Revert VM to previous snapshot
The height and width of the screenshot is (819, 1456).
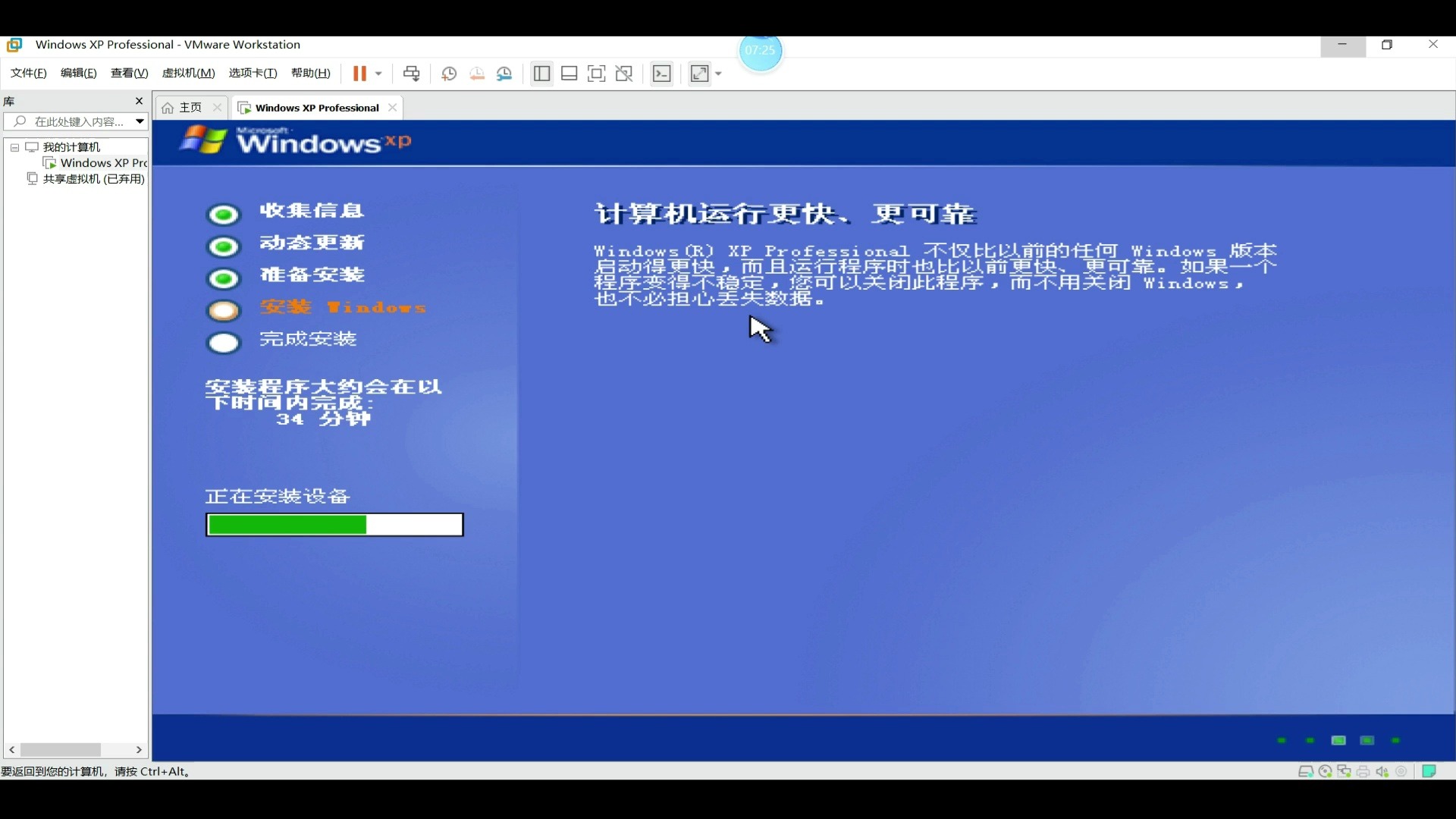point(477,74)
